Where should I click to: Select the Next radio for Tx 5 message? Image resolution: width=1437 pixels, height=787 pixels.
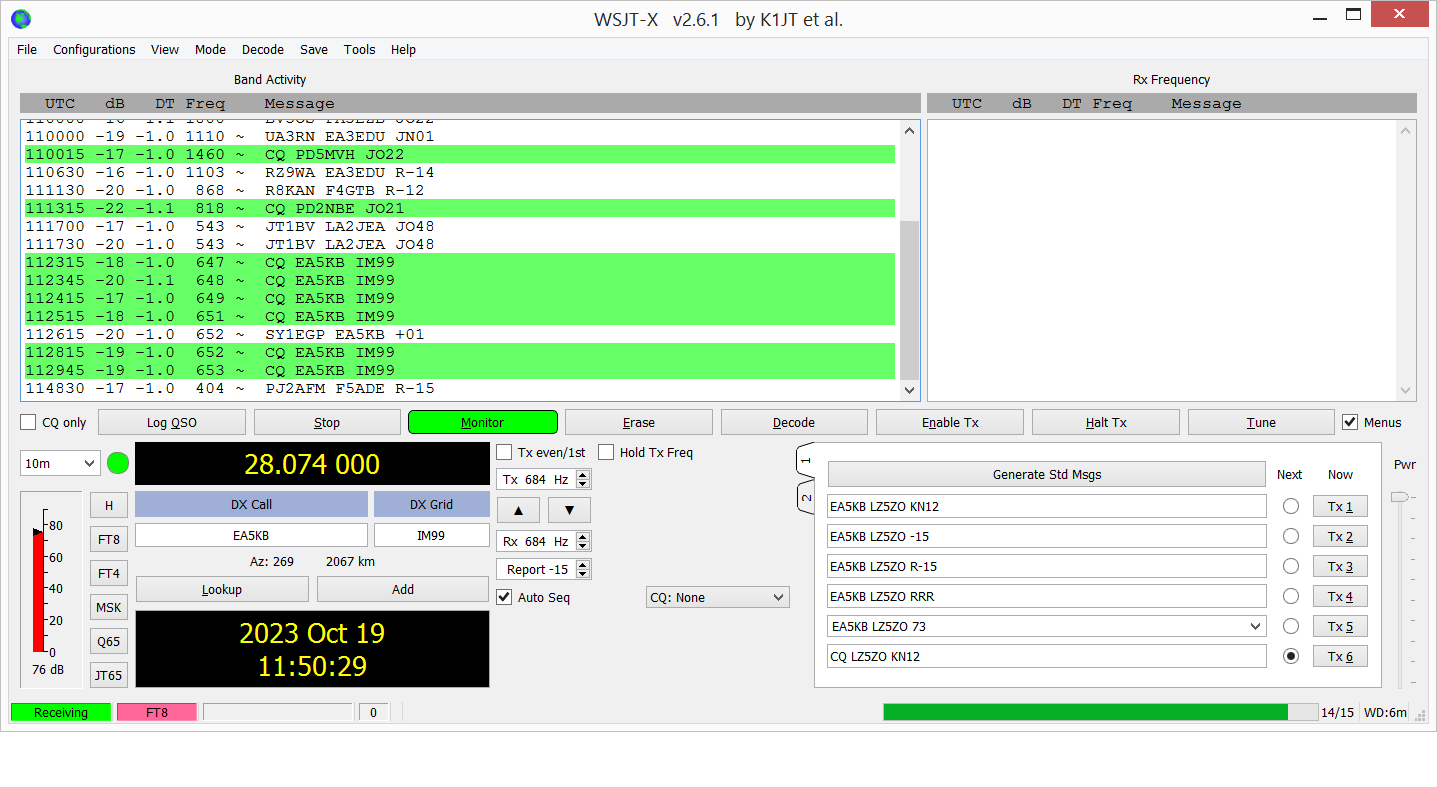click(1291, 626)
